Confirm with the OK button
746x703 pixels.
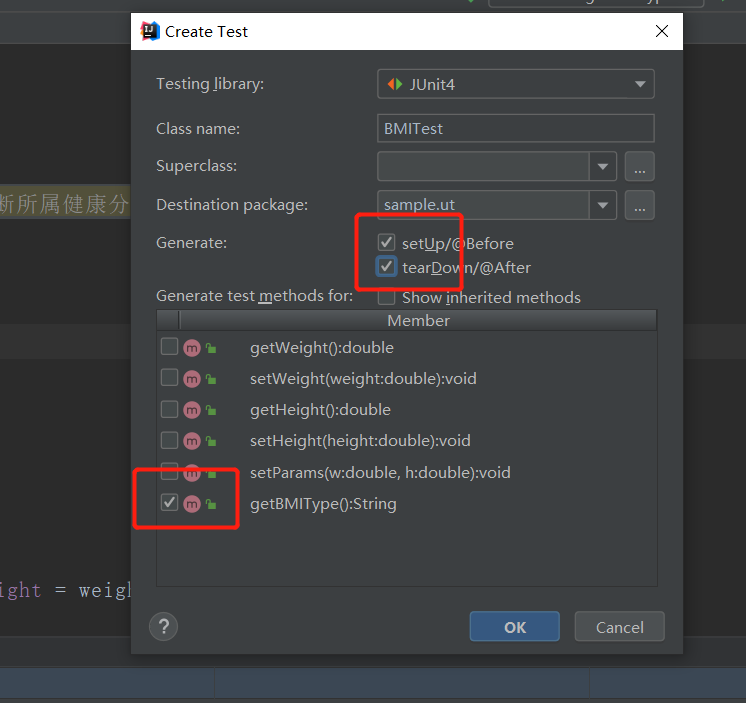(x=515, y=626)
